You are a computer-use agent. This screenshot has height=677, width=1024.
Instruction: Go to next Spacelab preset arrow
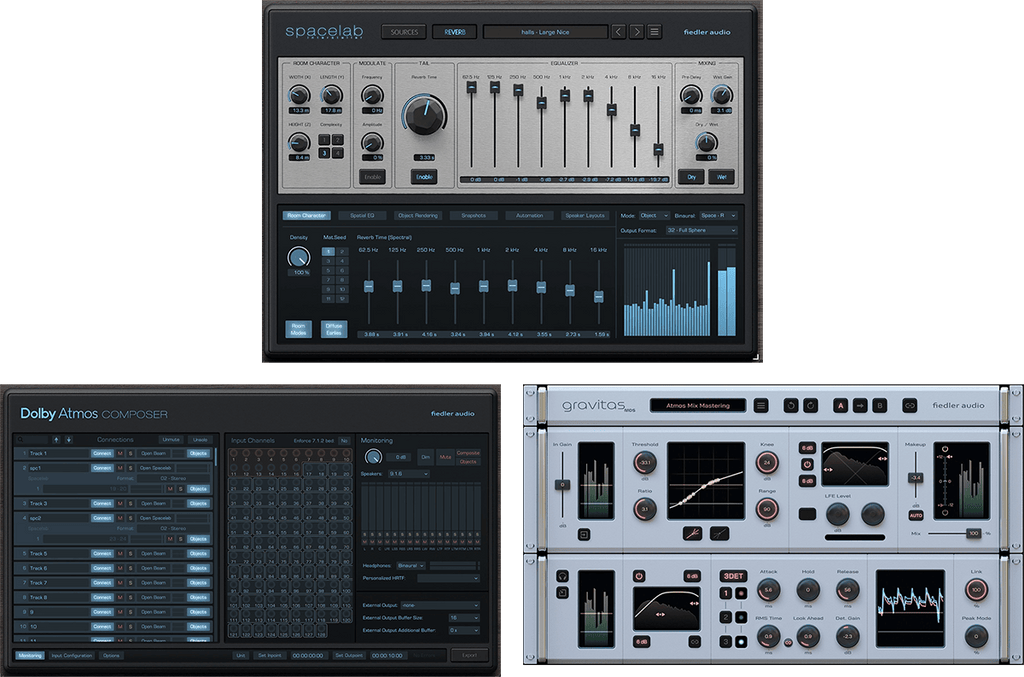point(637,32)
